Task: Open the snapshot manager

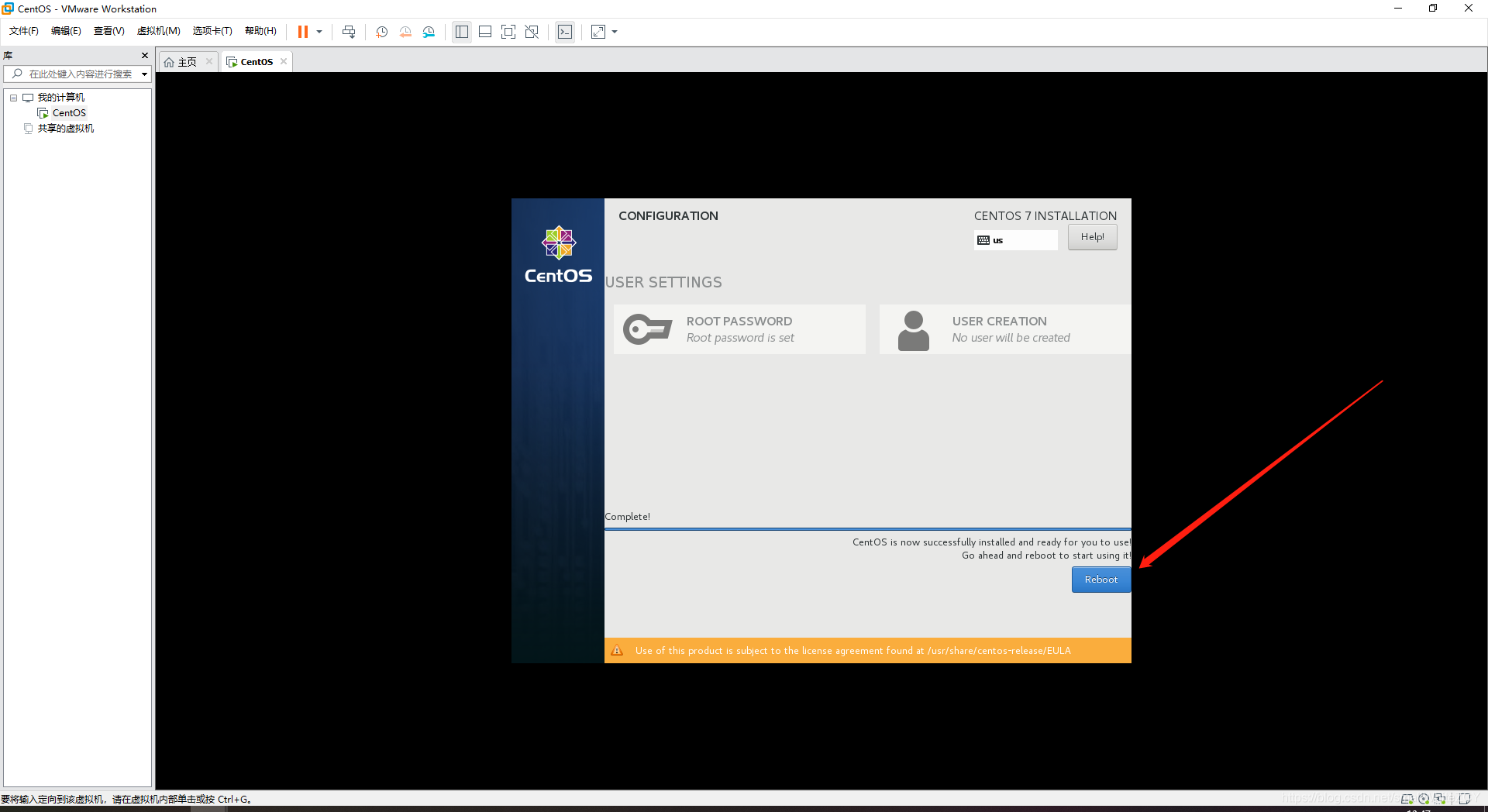Action: pos(429,32)
